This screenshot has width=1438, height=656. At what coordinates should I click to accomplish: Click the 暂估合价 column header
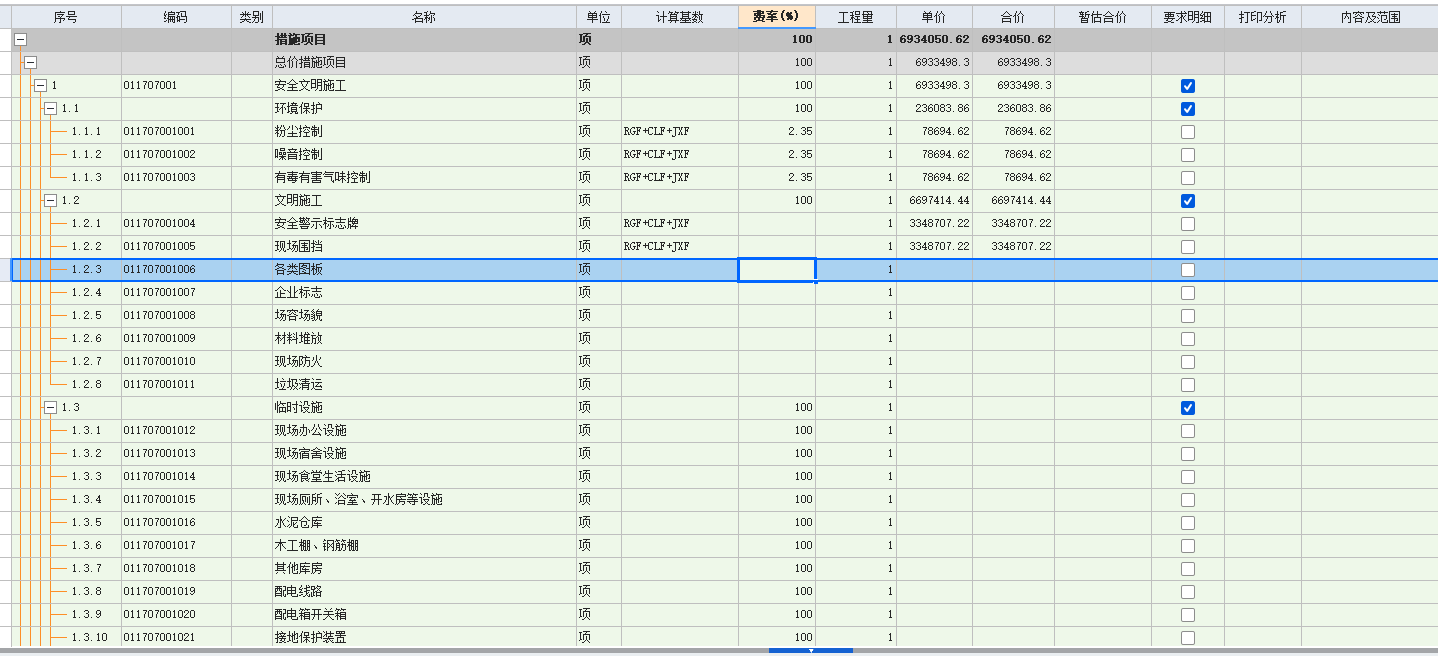1103,17
